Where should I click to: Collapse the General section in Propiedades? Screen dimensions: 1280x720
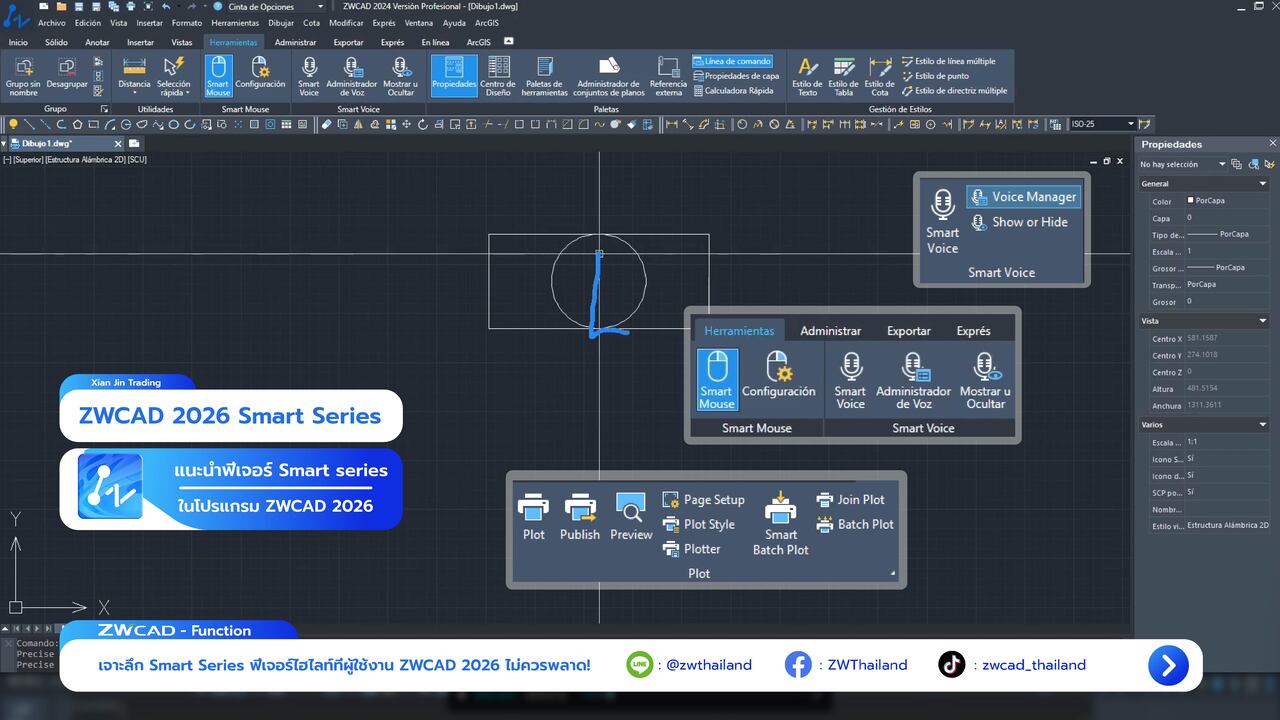coord(1262,184)
